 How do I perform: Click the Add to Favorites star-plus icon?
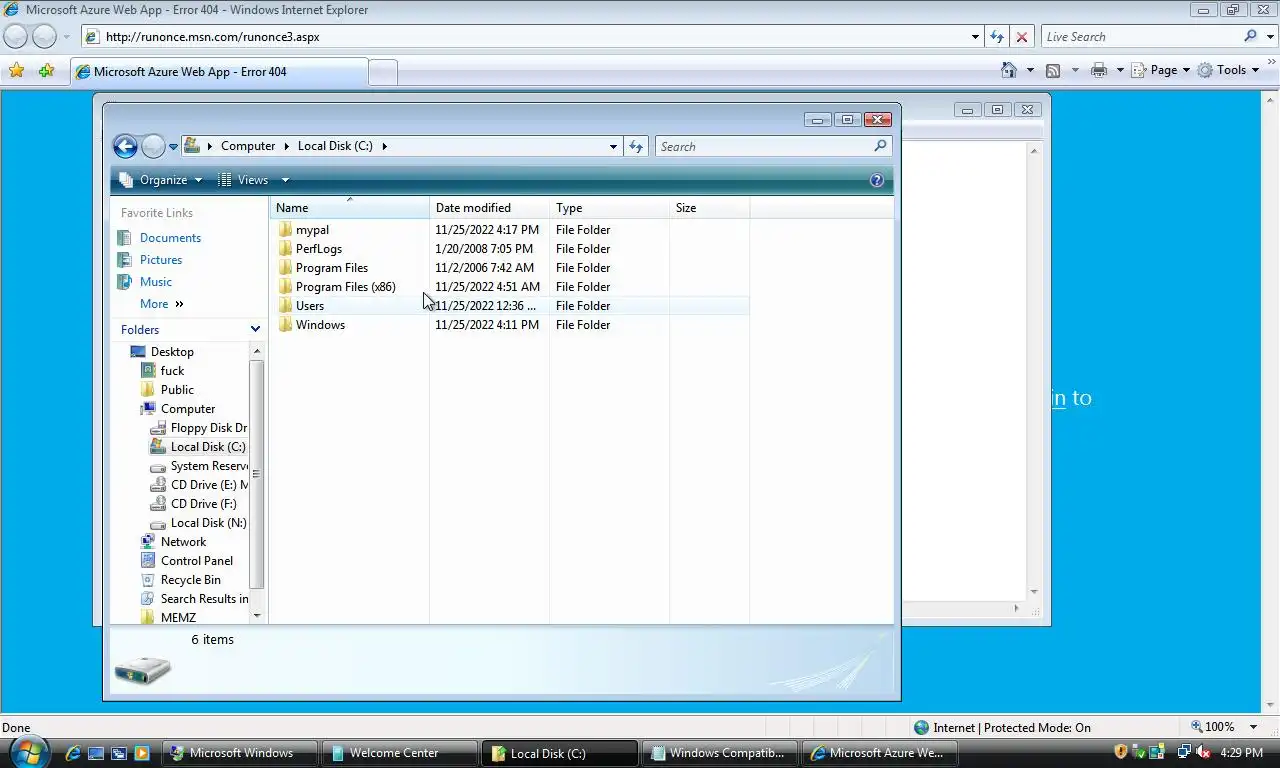46,71
